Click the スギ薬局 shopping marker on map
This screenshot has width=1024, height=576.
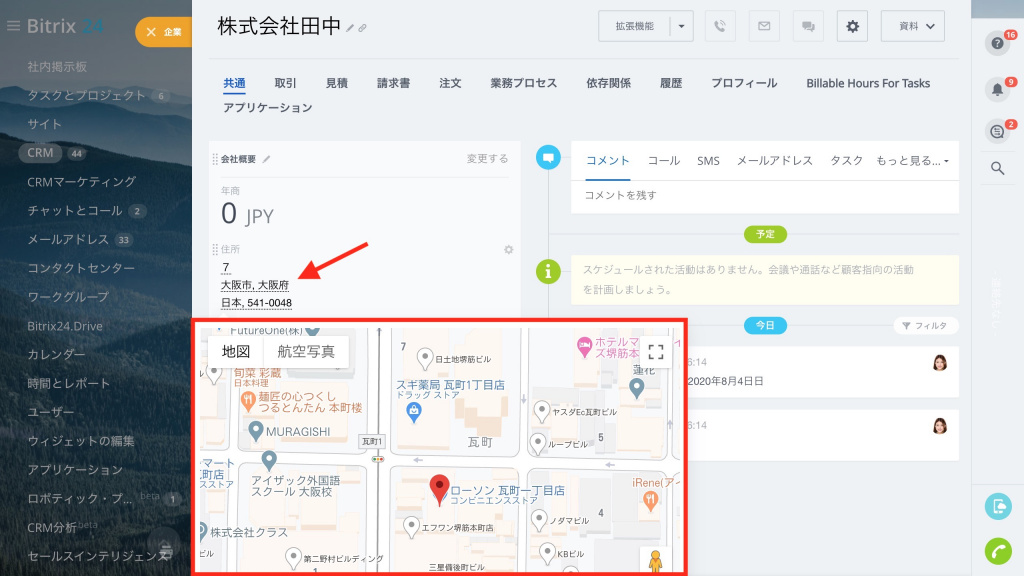pos(413,411)
